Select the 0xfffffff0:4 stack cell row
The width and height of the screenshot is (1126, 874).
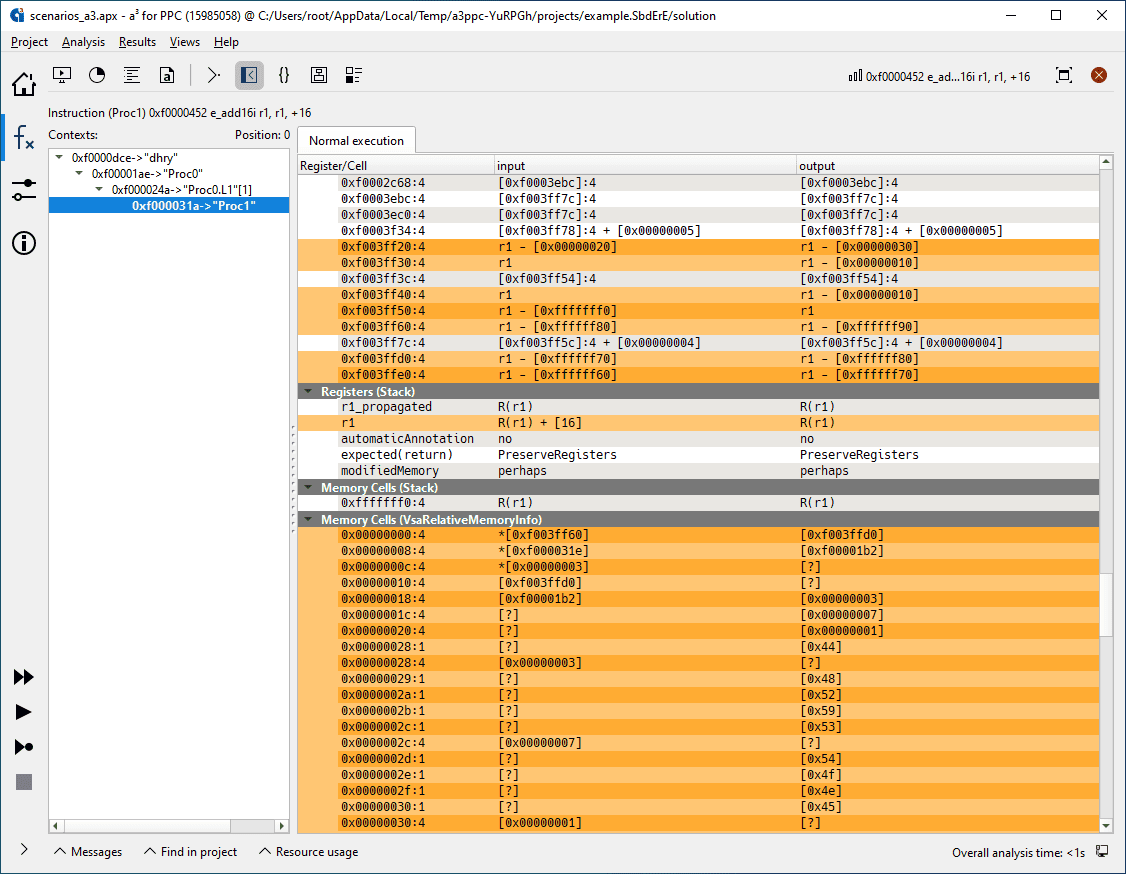tap(698, 503)
